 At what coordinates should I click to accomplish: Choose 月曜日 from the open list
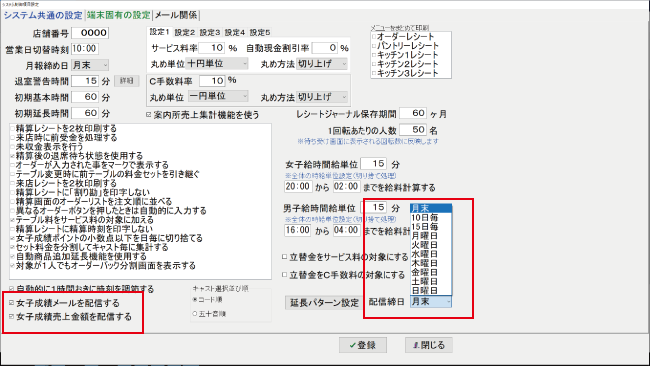(431, 236)
